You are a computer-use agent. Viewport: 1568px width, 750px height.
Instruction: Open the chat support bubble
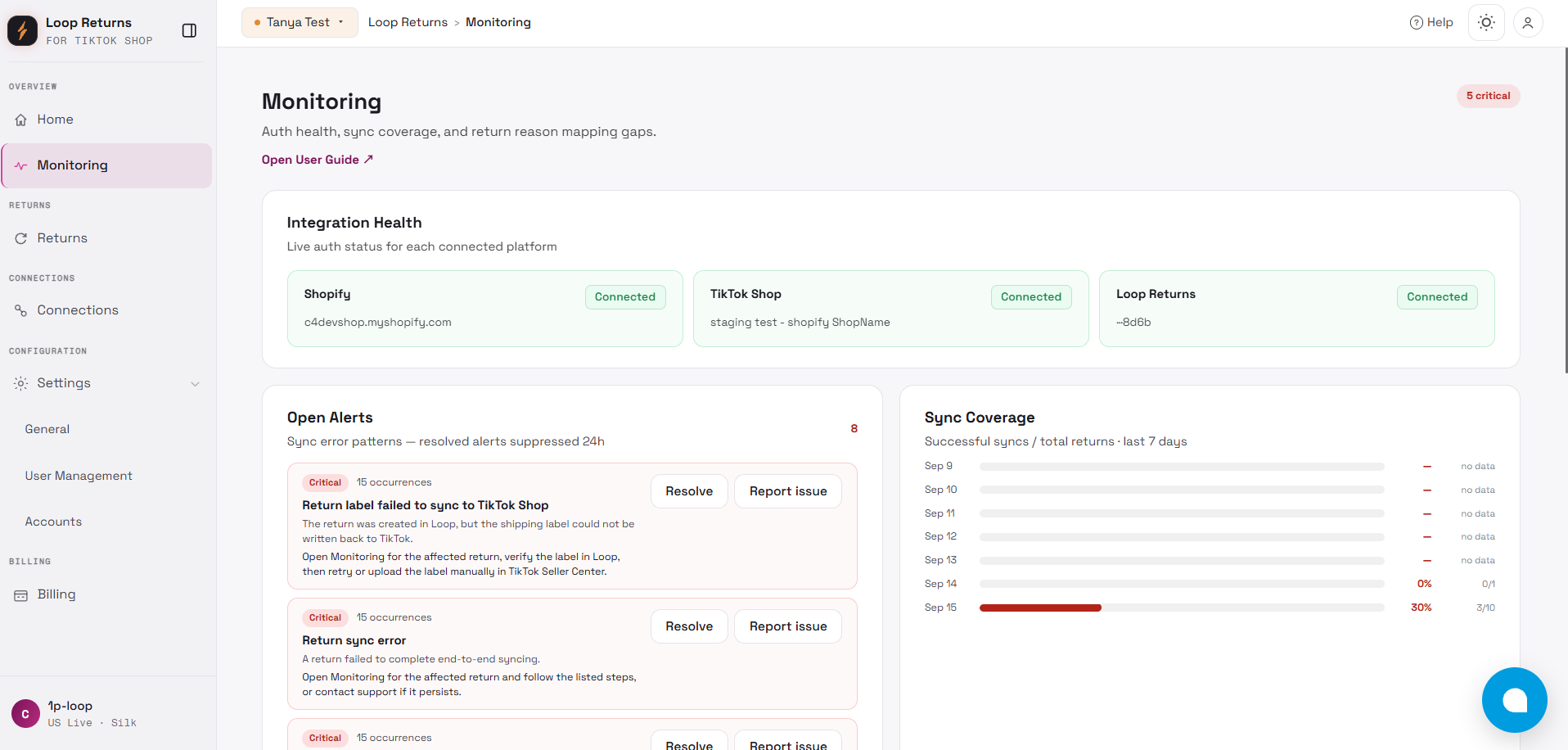coord(1514,700)
